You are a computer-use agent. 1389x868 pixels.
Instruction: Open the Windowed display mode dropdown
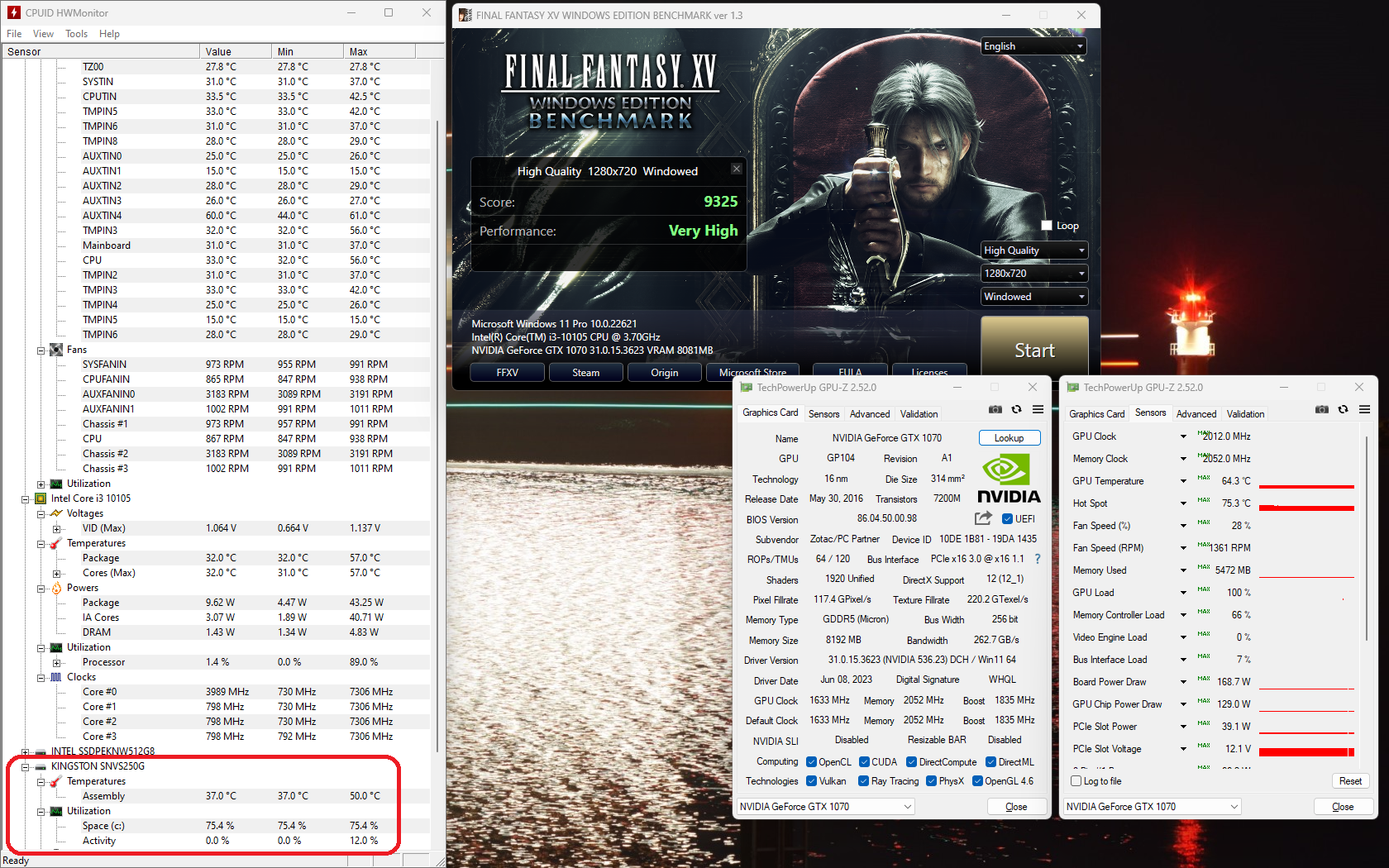1033,296
